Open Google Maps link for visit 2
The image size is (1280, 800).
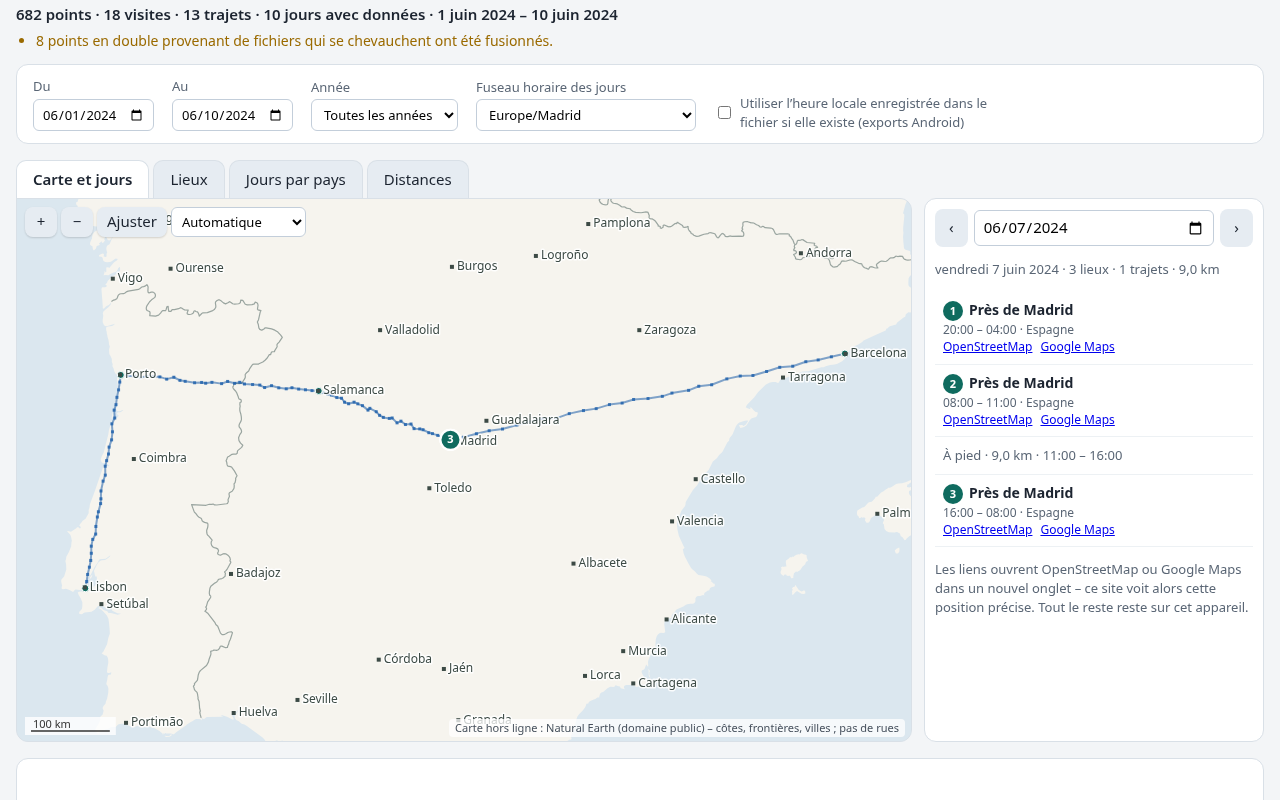1077,420
